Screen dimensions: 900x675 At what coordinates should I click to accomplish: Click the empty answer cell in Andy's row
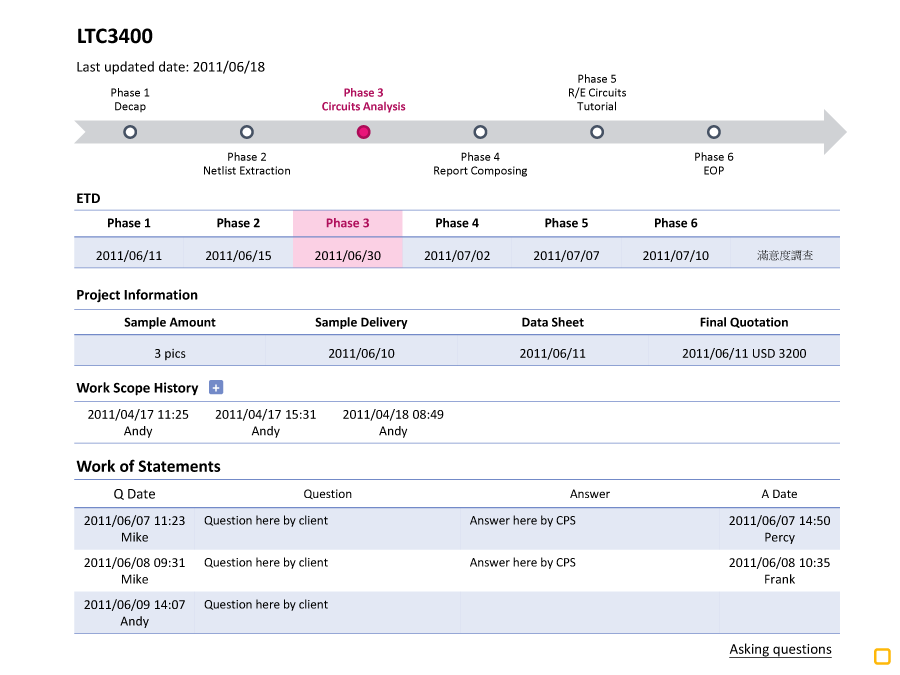pos(589,612)
